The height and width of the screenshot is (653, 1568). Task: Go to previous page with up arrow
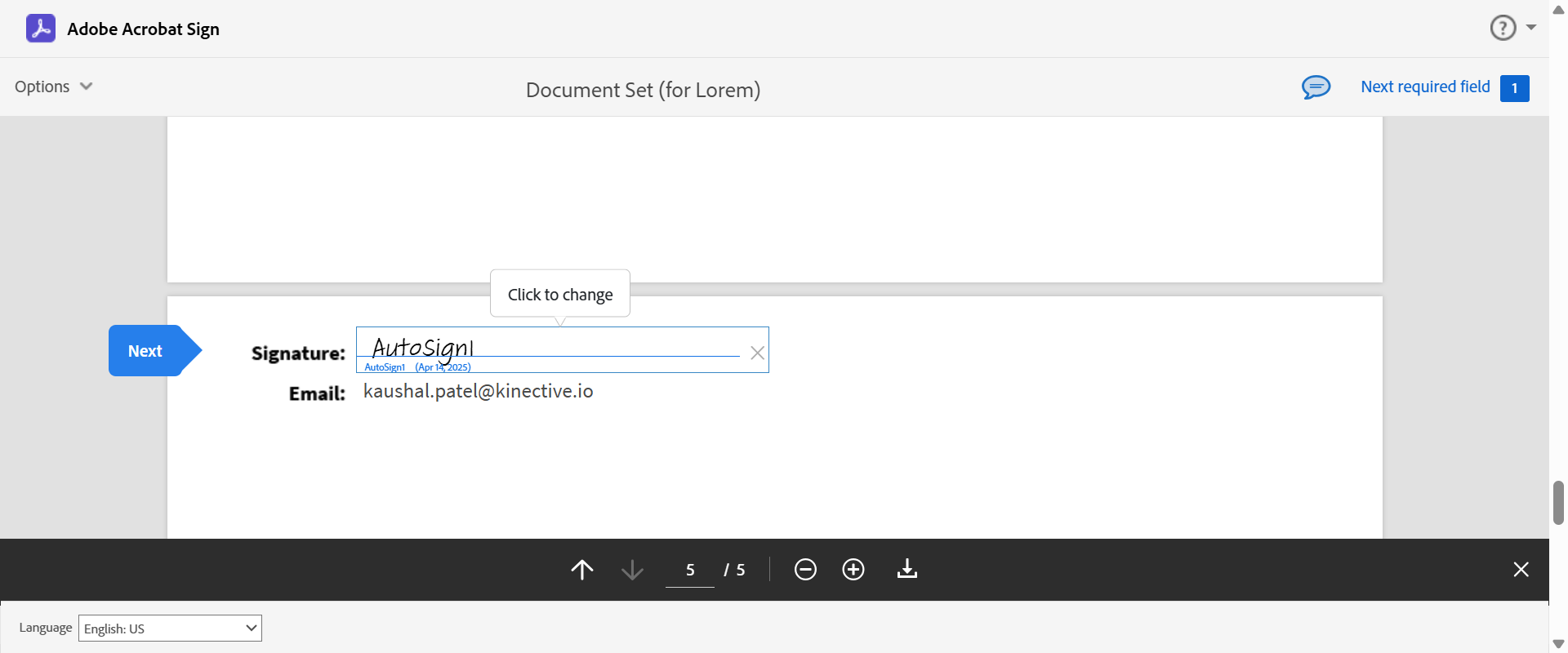point(582,569)
